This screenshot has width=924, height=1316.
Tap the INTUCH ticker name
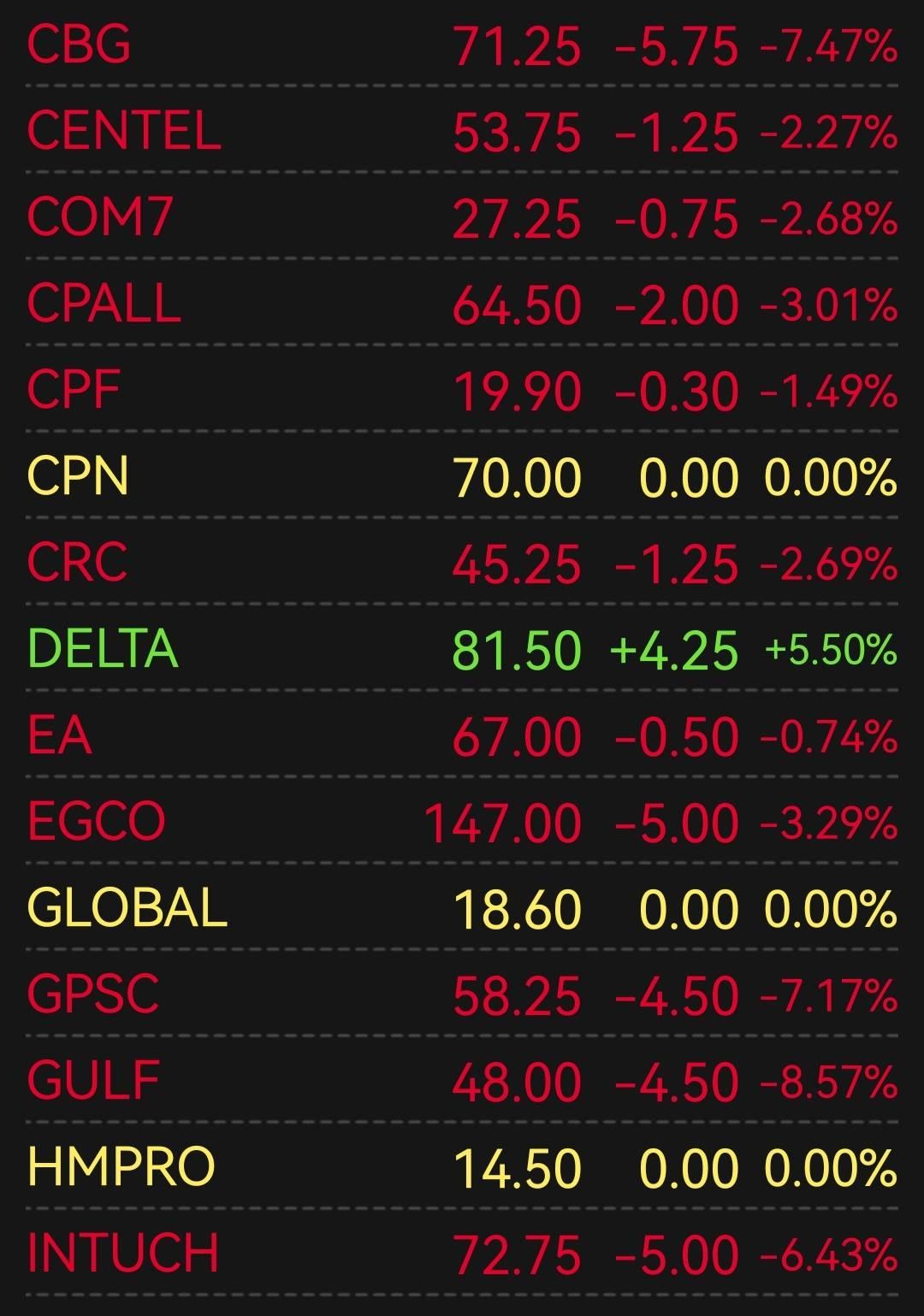point(123,1254)
